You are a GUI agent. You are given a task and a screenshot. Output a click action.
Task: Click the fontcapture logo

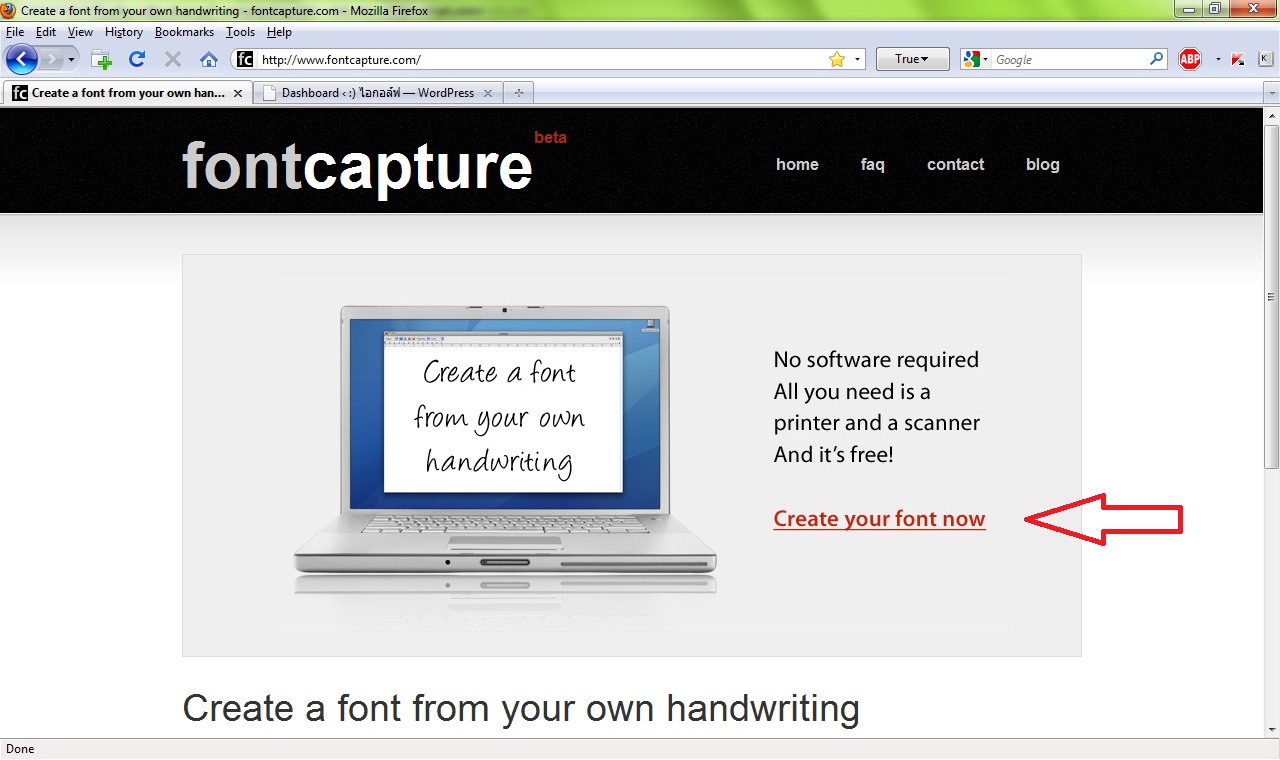[x=357, y=165]
